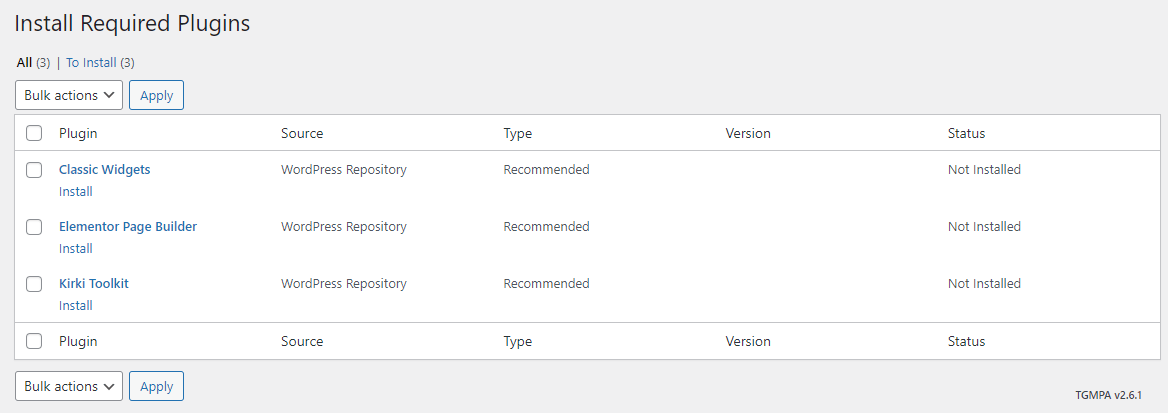Open the Classic Widgets plugin link
Image resolution: width=1168 pixels, height=413 pixels.
click(104, 170)
